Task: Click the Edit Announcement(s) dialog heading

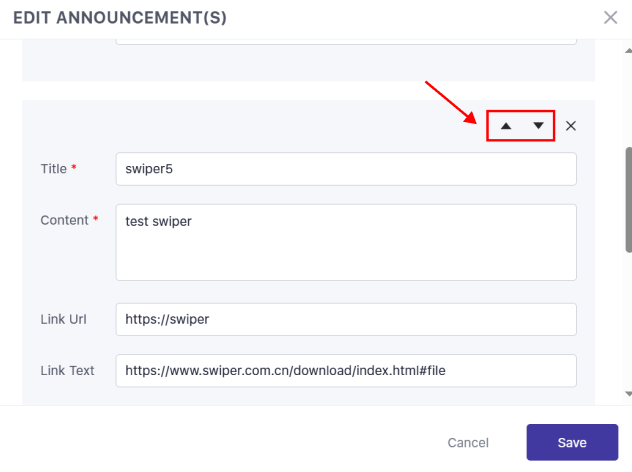Action: (x=120, y=17)
